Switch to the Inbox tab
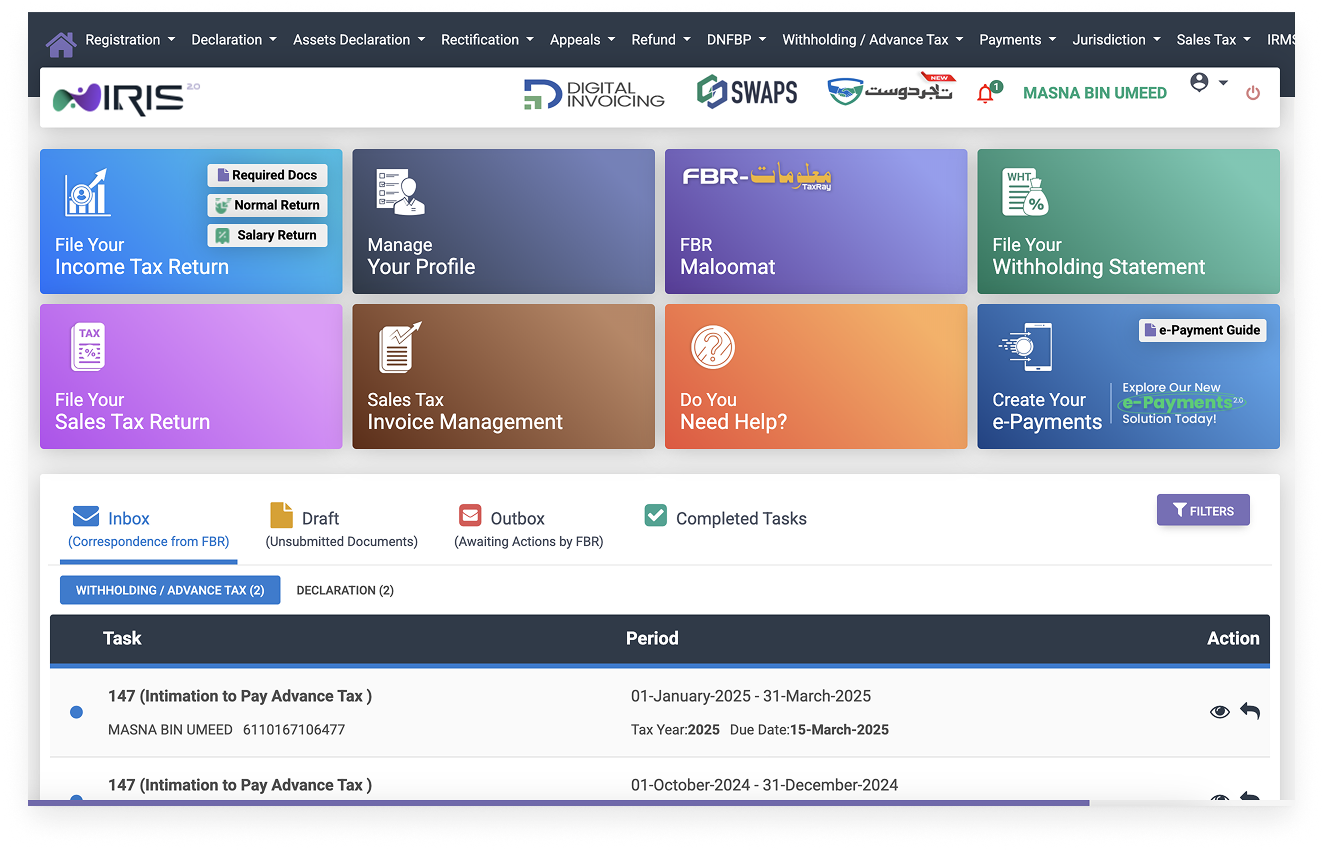The image size is (1323, 850). 148,529
